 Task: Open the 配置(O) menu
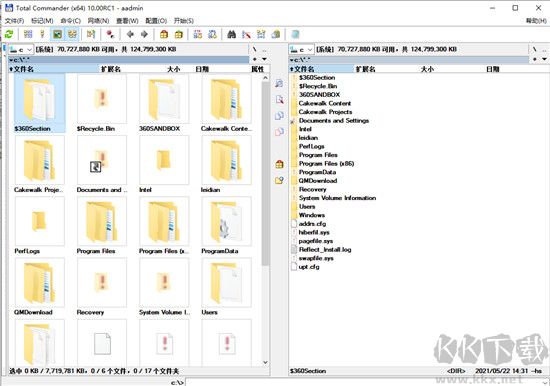[156, 21]
